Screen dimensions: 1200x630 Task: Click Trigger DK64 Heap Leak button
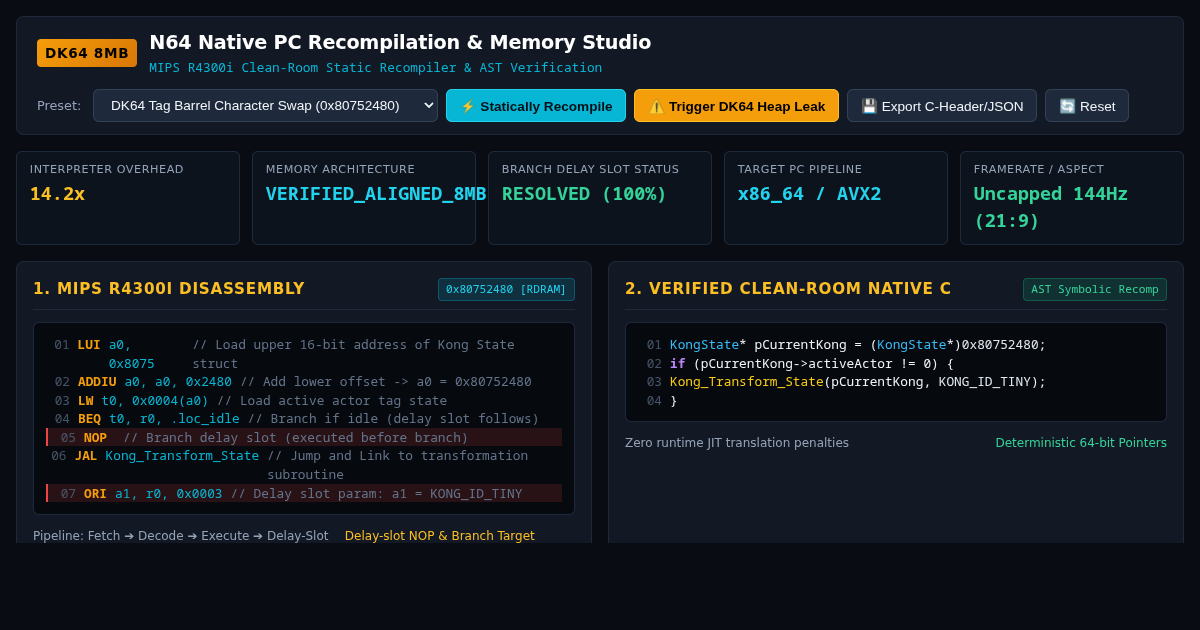click(x=736, y=106)
